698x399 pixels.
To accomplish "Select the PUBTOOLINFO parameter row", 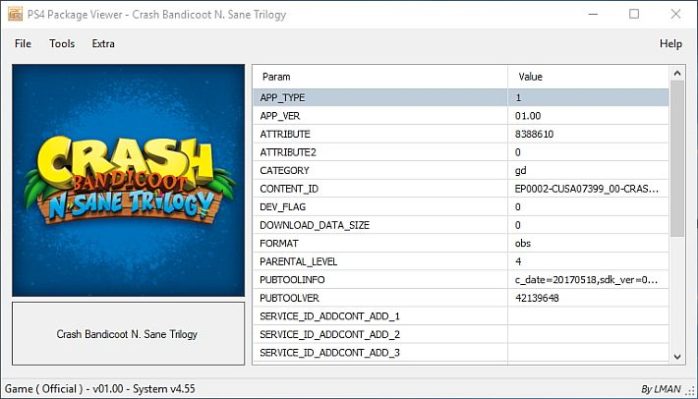I will click(x=461, y=280).
